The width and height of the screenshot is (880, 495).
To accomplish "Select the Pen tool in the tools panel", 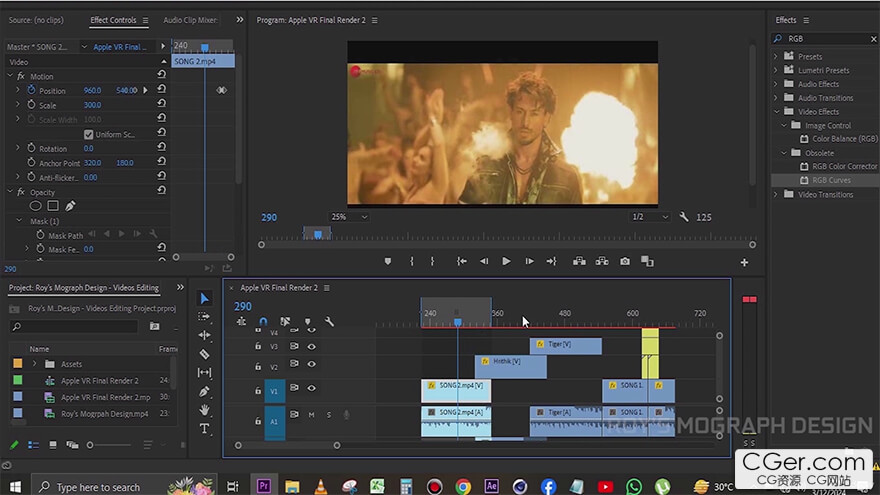I will pyautogui.click(x=204, y=392).
